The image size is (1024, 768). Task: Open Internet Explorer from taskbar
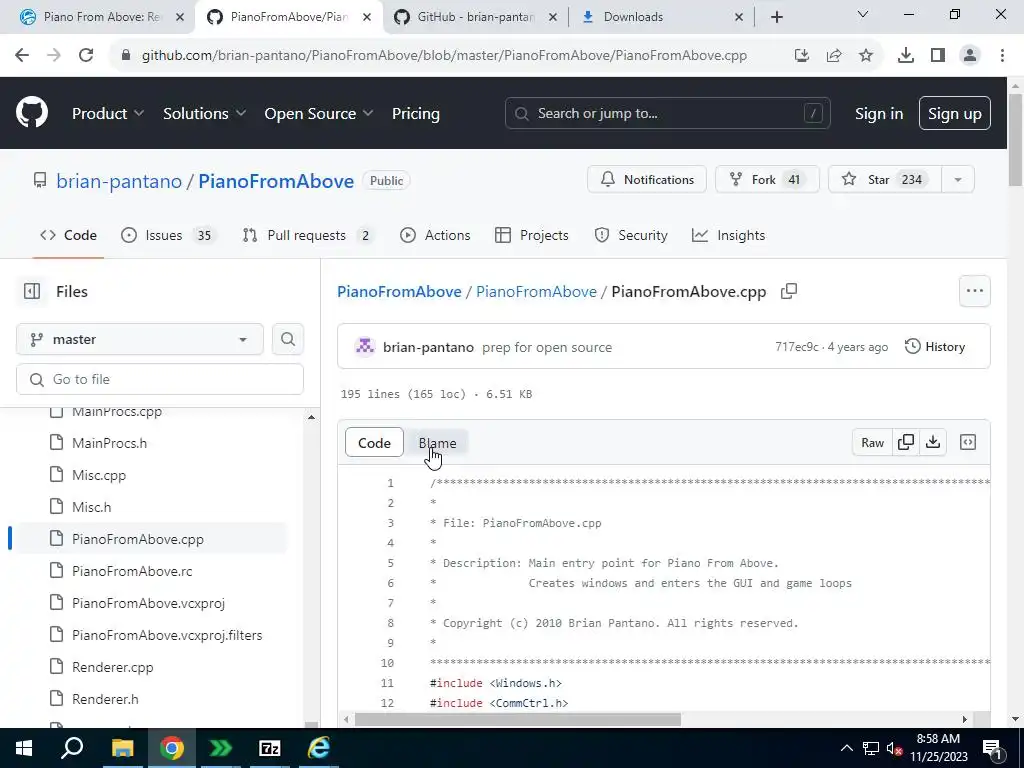[319, 748]
